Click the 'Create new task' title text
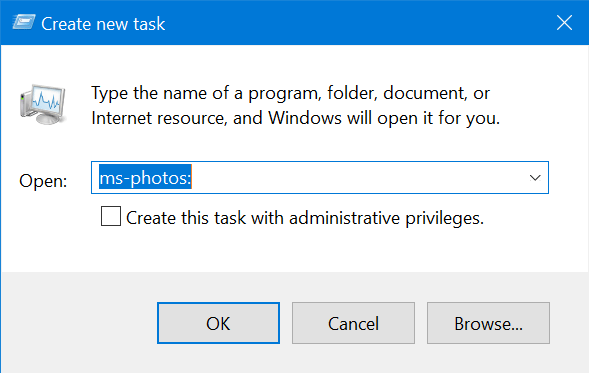The image size is (589, 373). tap(103, 24)
